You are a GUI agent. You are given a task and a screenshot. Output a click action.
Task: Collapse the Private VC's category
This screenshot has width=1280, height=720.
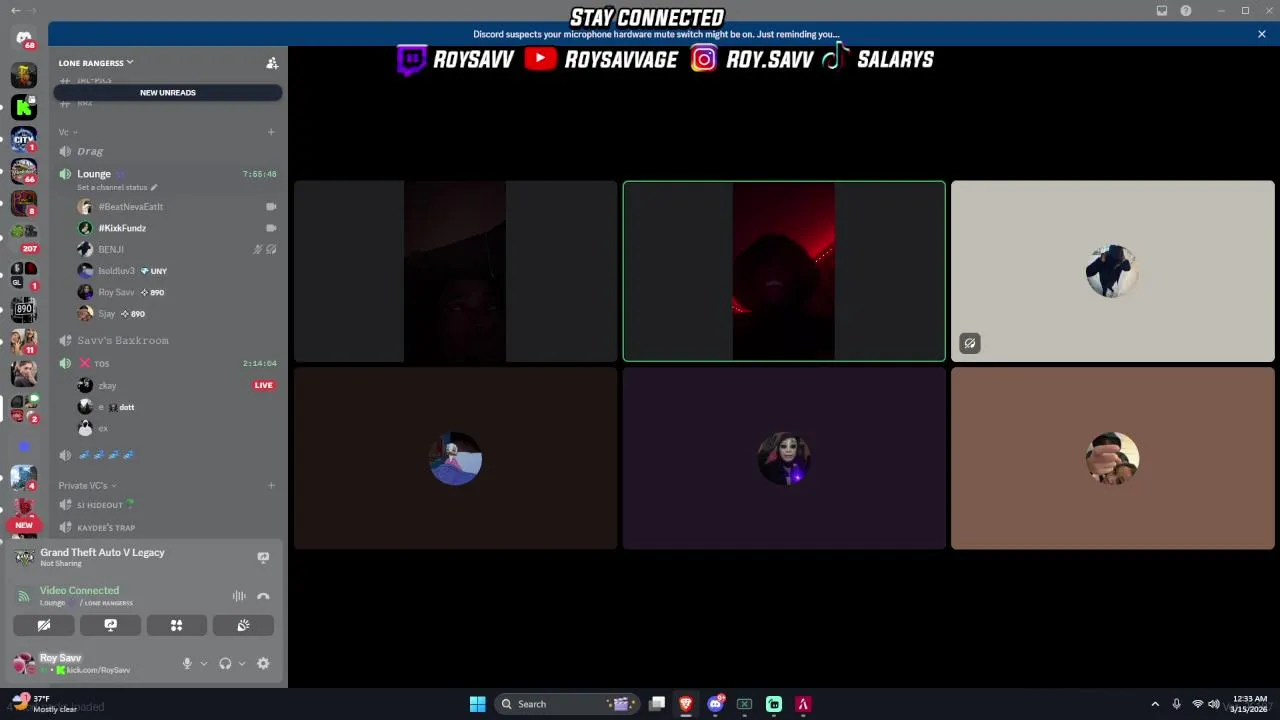(87, 486)
